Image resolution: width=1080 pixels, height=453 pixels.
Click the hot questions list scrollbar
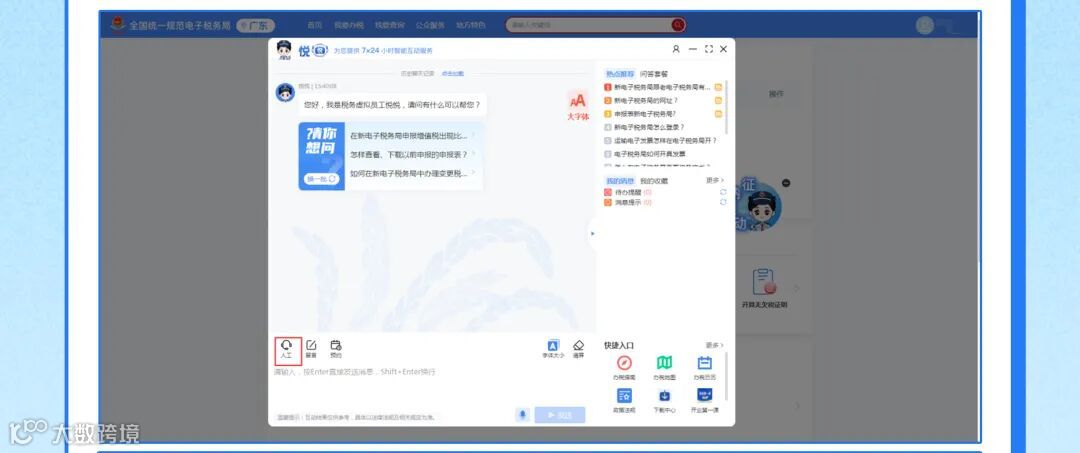point(726,108)
